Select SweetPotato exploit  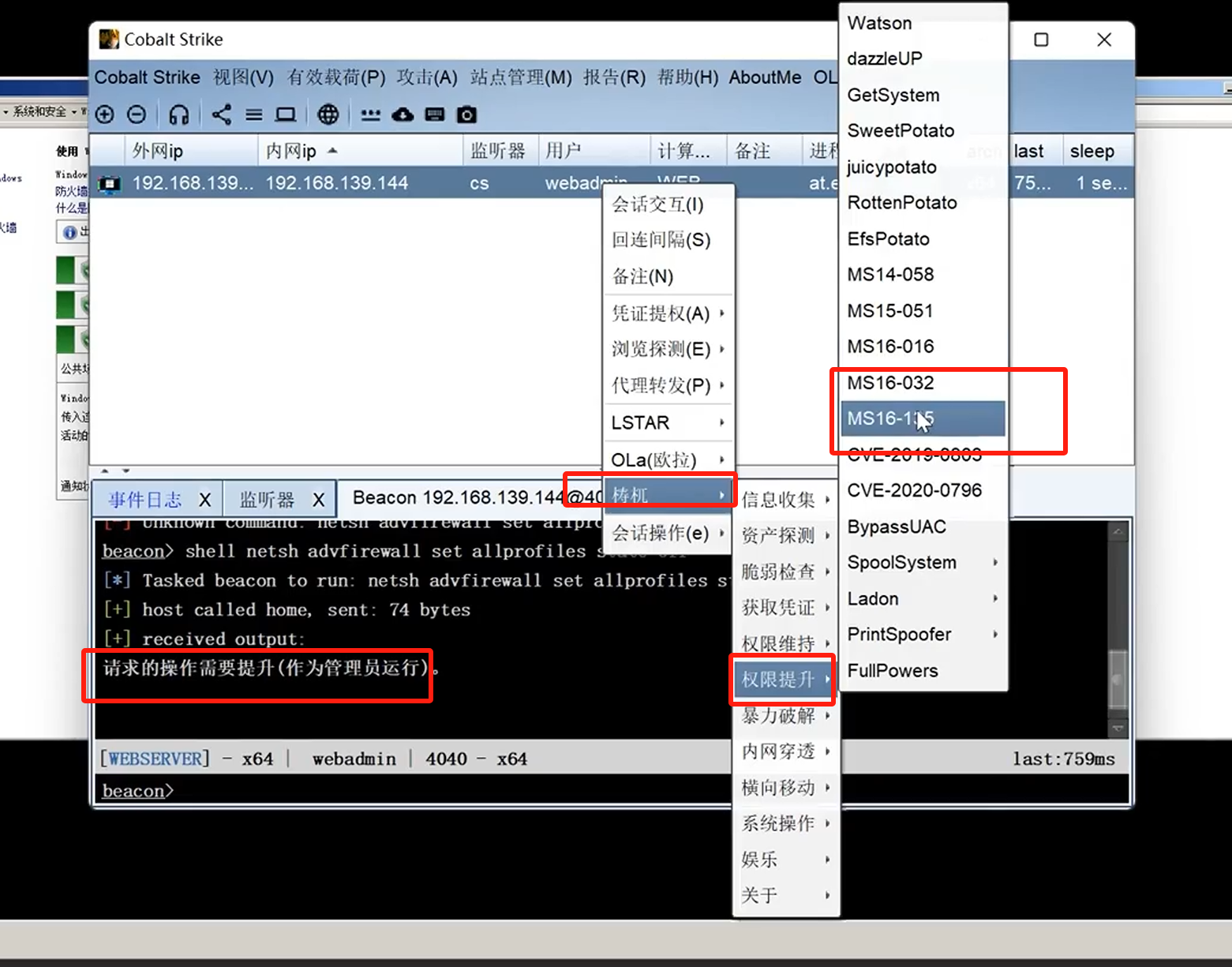point(923,131)
